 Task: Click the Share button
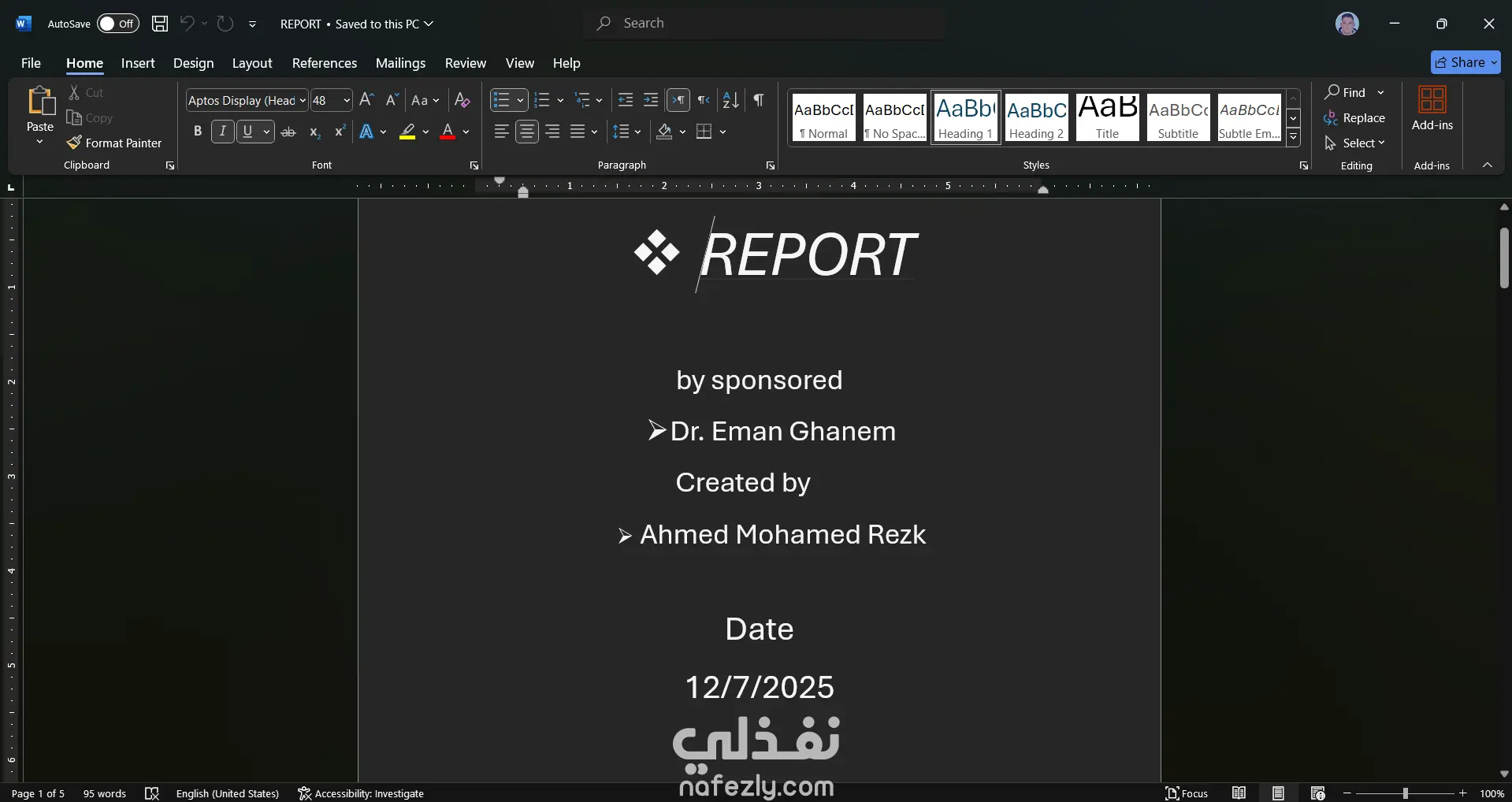[1464, 62]
